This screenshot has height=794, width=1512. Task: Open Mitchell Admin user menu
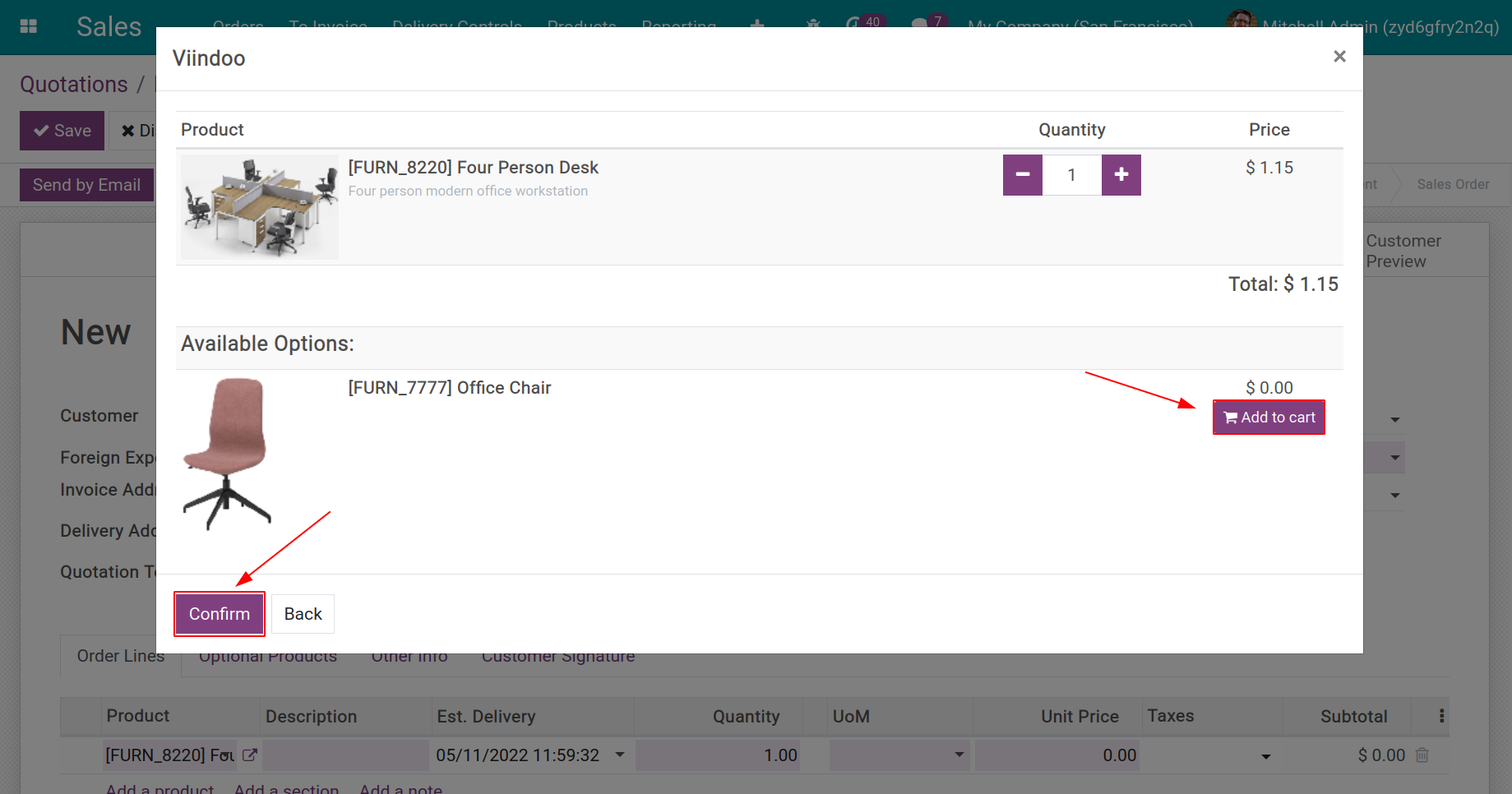(1363, 26)
